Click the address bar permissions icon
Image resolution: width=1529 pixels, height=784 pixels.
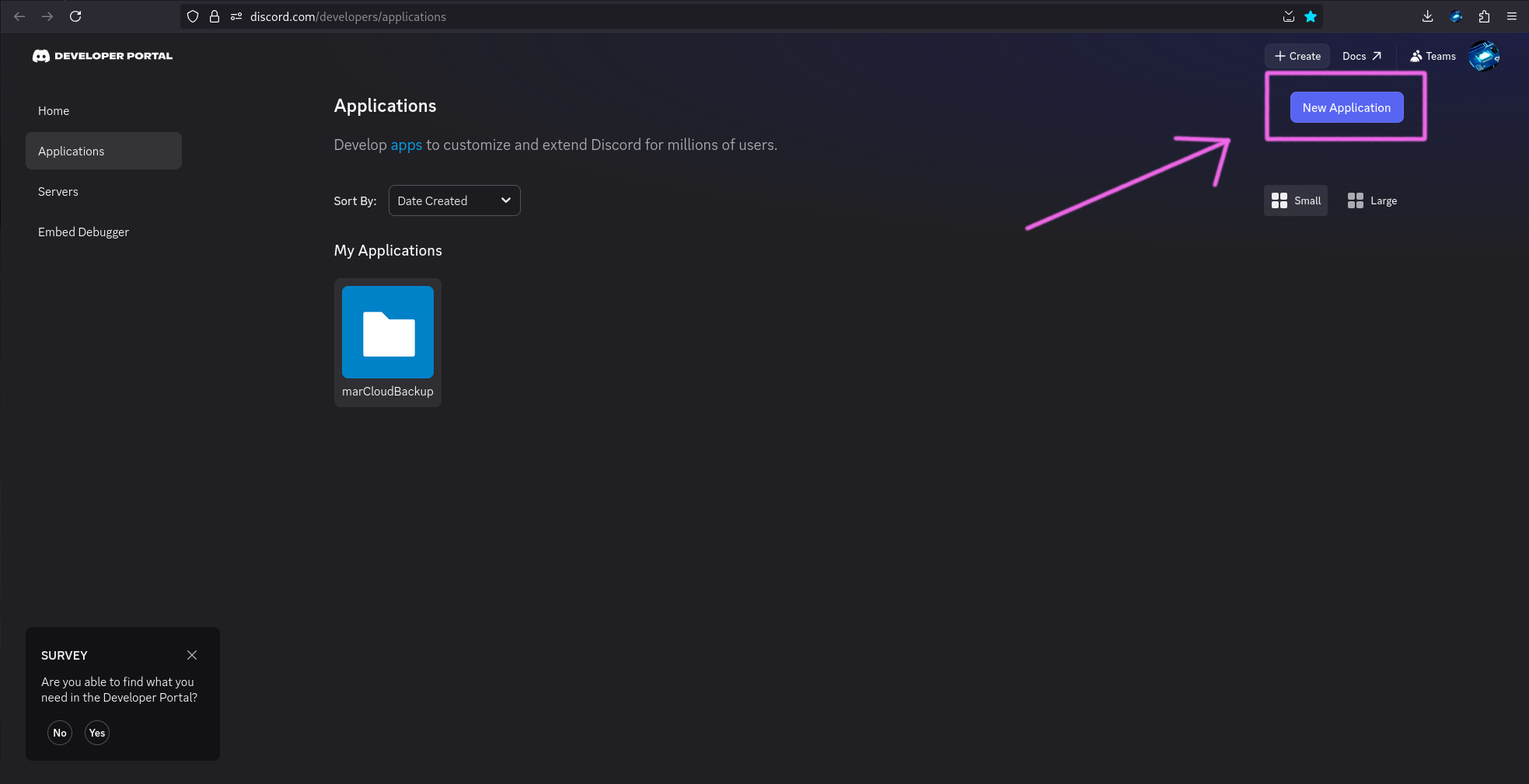coord(236,16)
